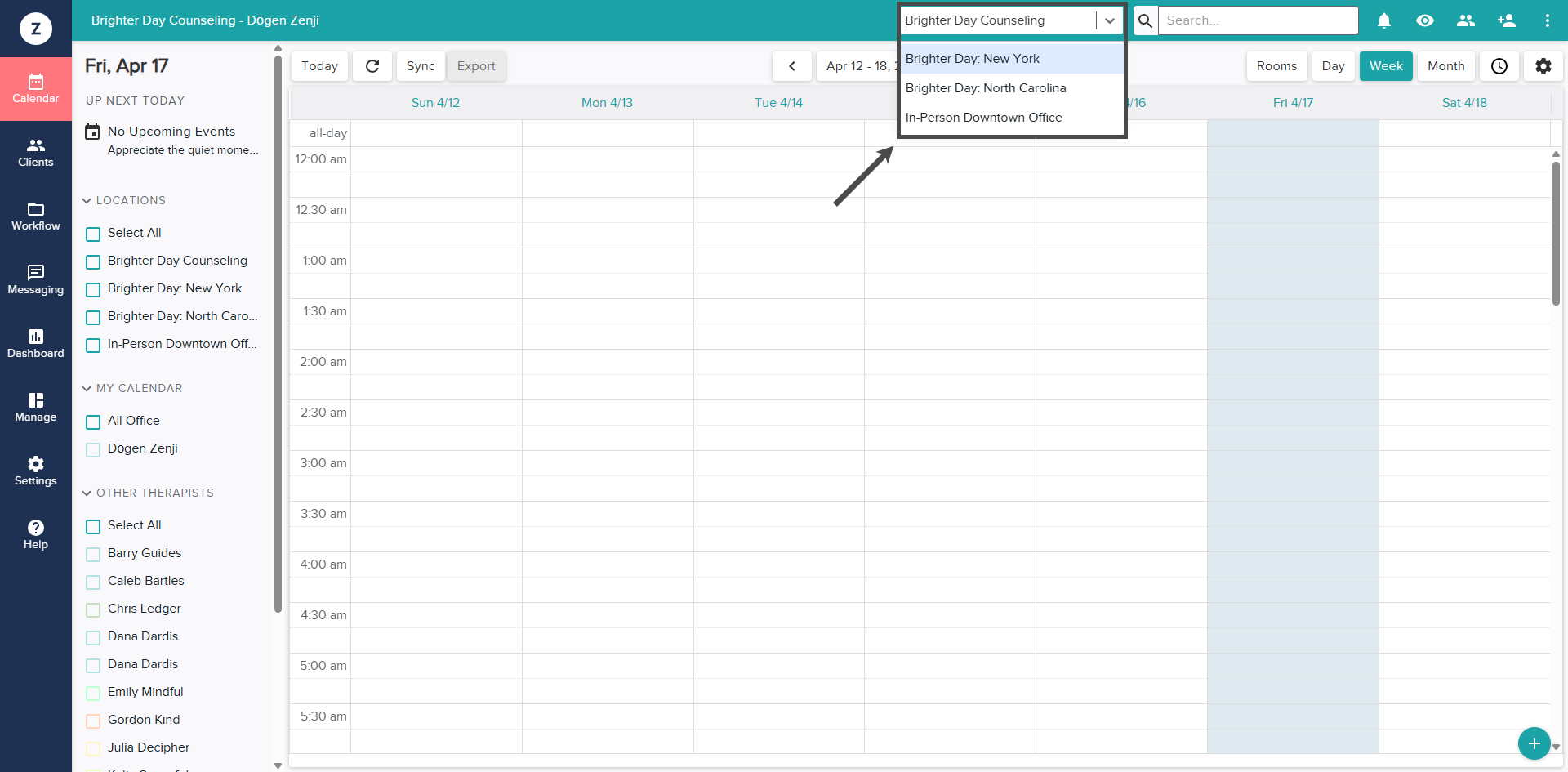Click the left panel scrollbar

(278, 333)
